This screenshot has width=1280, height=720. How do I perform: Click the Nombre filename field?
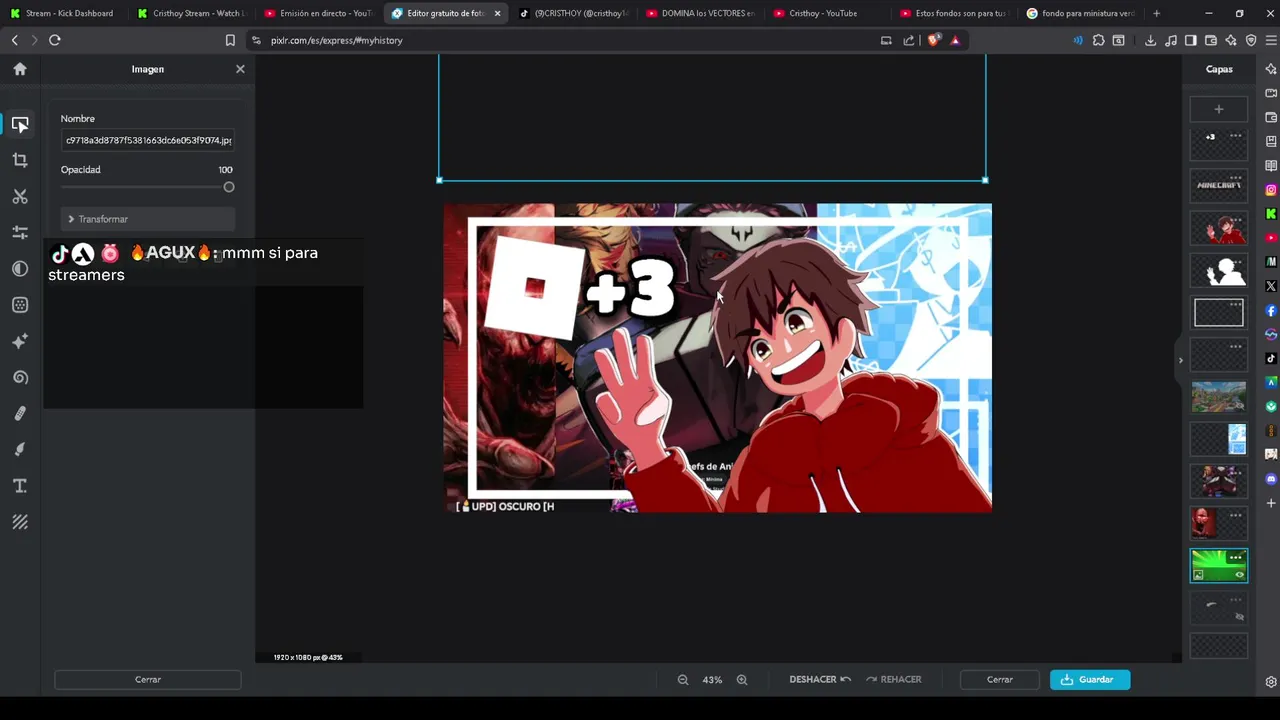(x=148, y=140)
